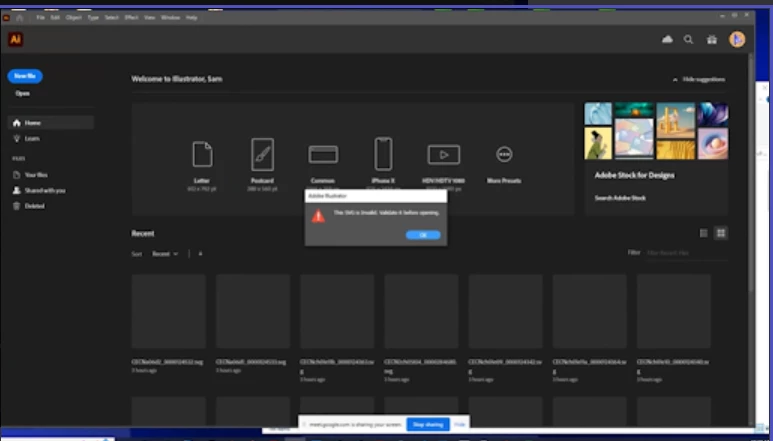Click the home icon in the menu bar
Viewport: 773px width, 441px height.
(19, 18)
